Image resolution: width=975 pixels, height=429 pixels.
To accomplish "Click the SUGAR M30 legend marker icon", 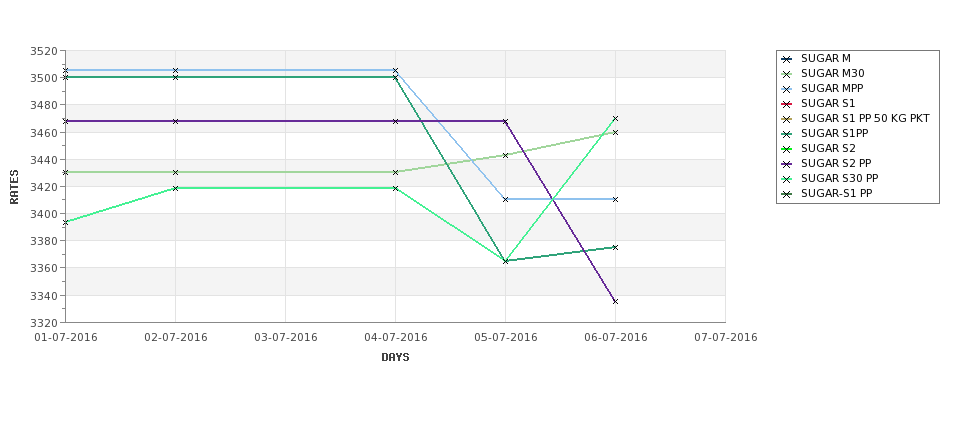I will point(787,74).
